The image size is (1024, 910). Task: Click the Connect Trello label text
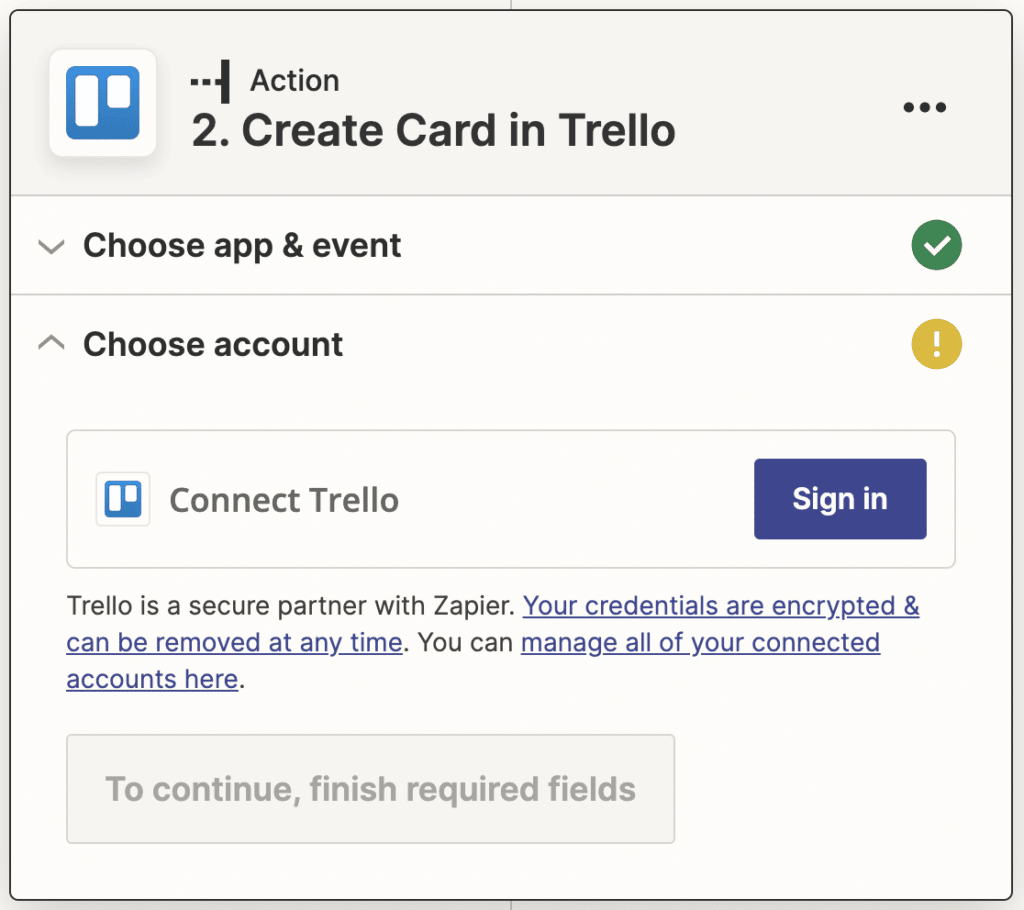point(284,500)
